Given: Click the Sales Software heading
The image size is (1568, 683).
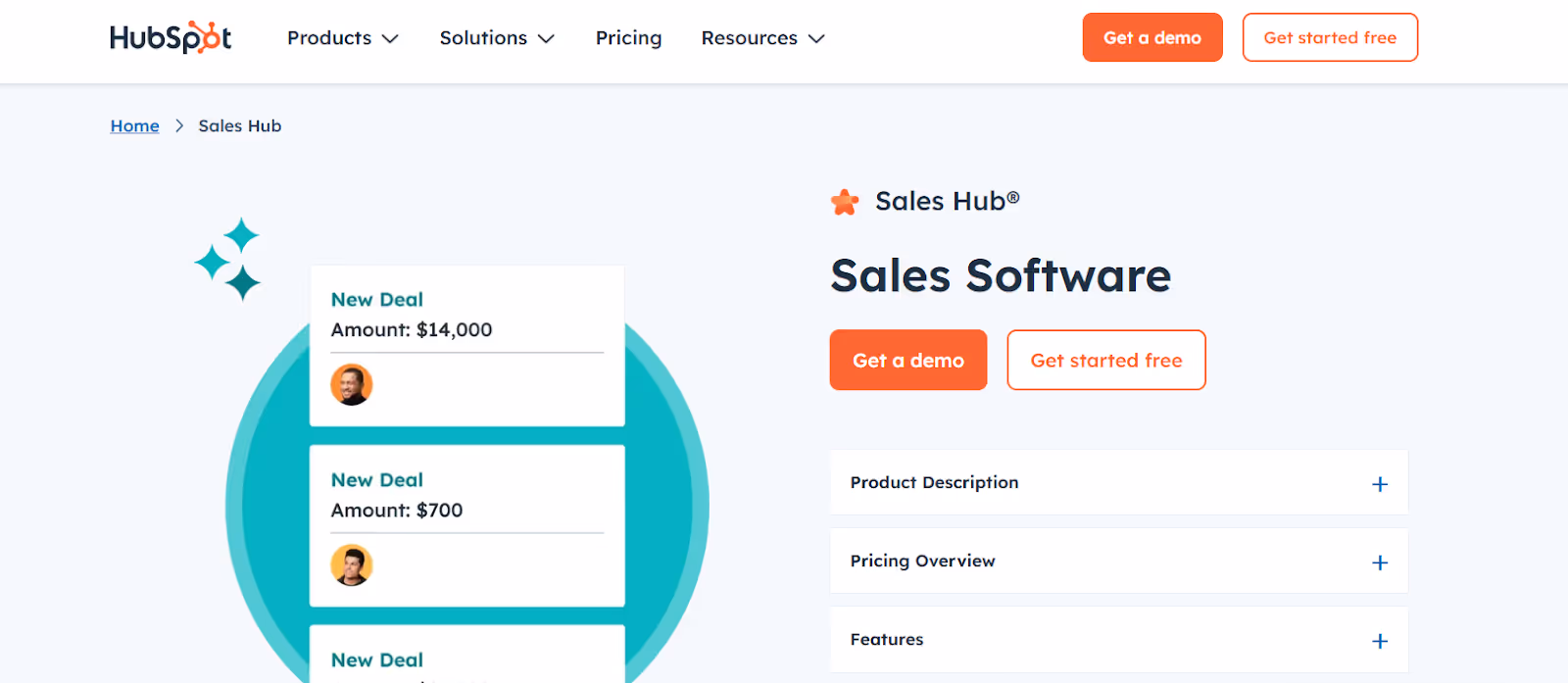Looking at the screenshot, I should 1001,275.
